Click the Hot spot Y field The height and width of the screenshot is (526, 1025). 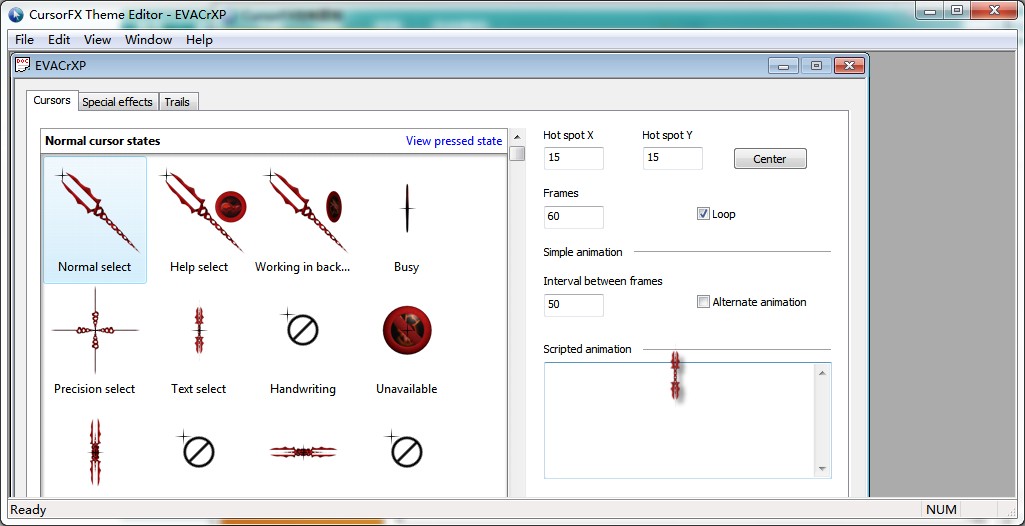click(673, 158)
